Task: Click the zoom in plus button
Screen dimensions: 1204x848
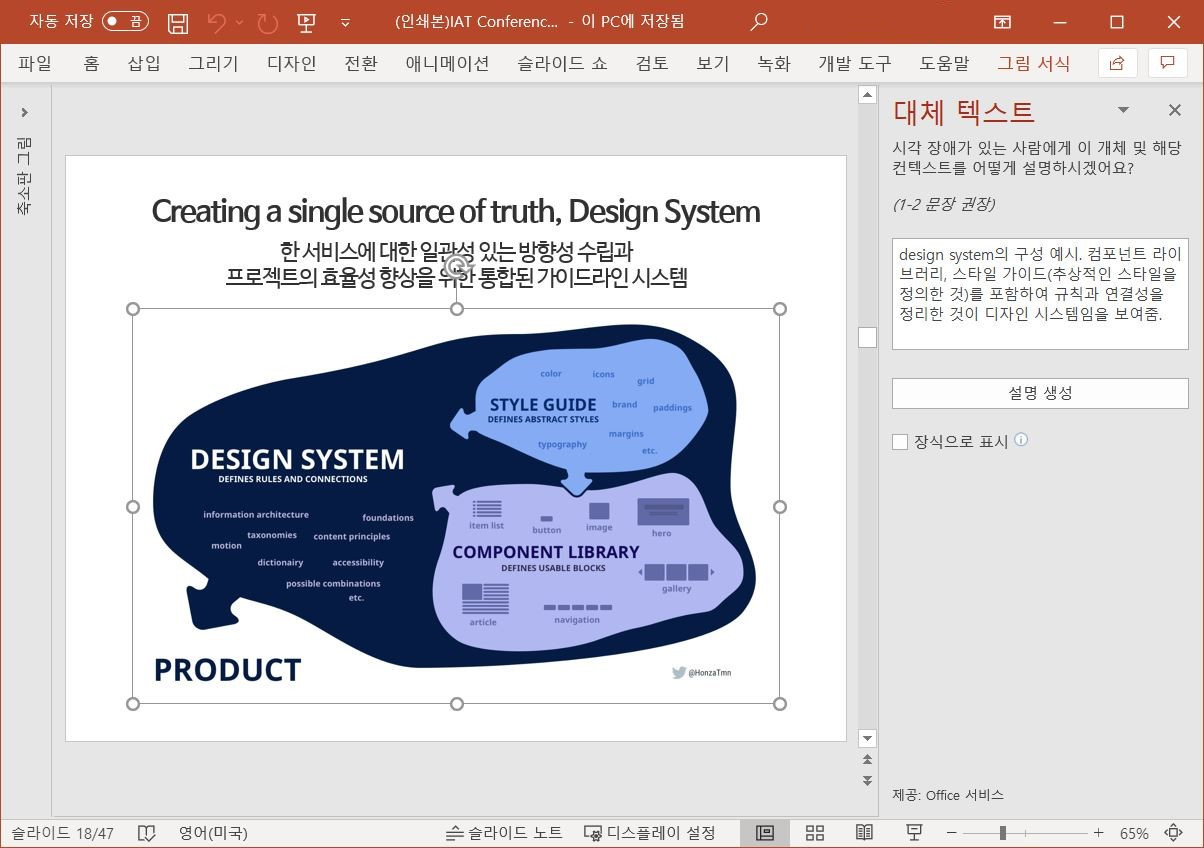Action: (x=1099, y=833)
